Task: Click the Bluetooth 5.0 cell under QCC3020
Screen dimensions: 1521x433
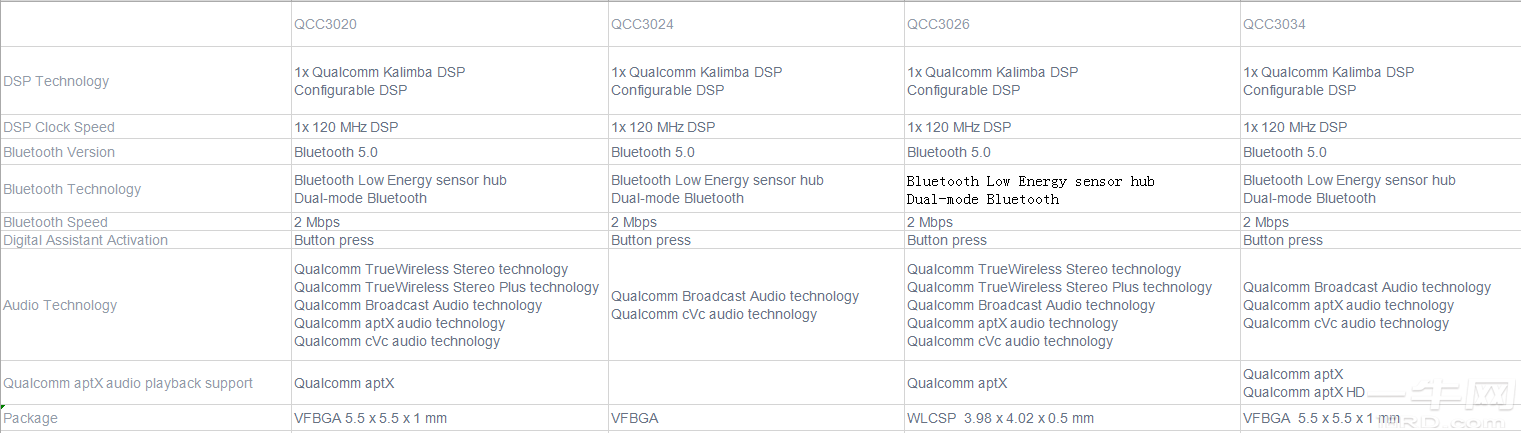Action: (336, 152)
